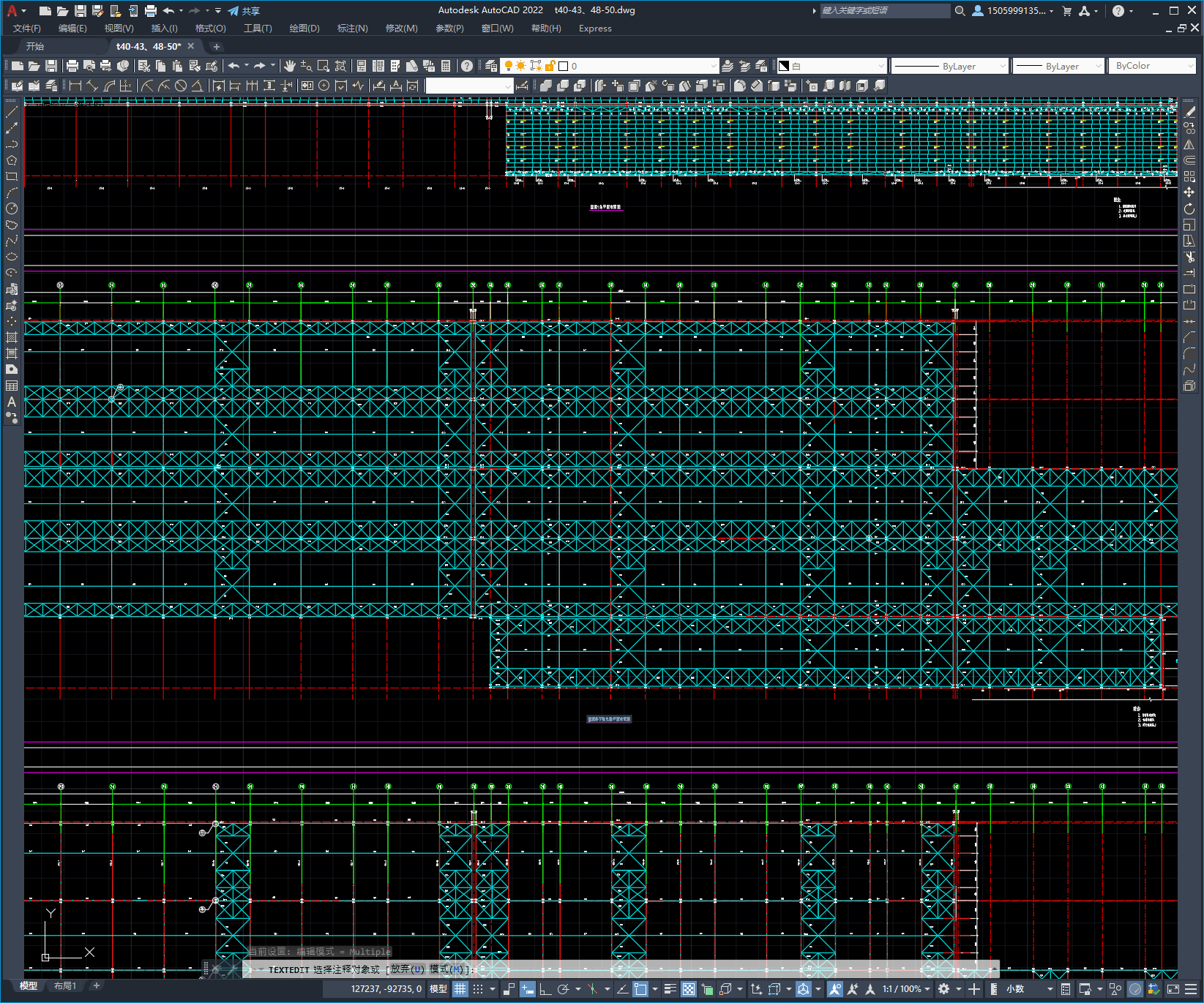Select the Move tool in modify toolbar
Screen dimensions: 1204x1003
1189,192
